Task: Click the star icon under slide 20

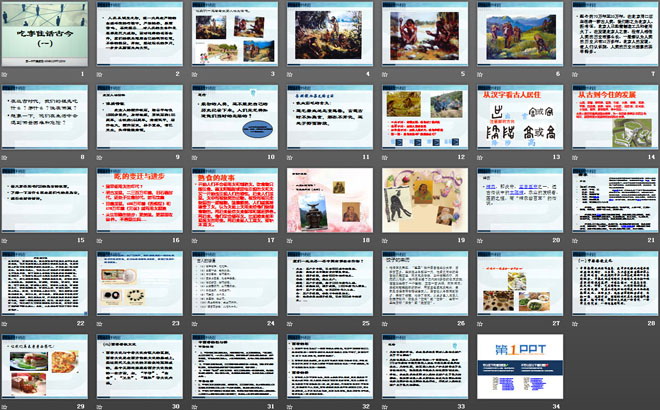Action: pos(480,241)
